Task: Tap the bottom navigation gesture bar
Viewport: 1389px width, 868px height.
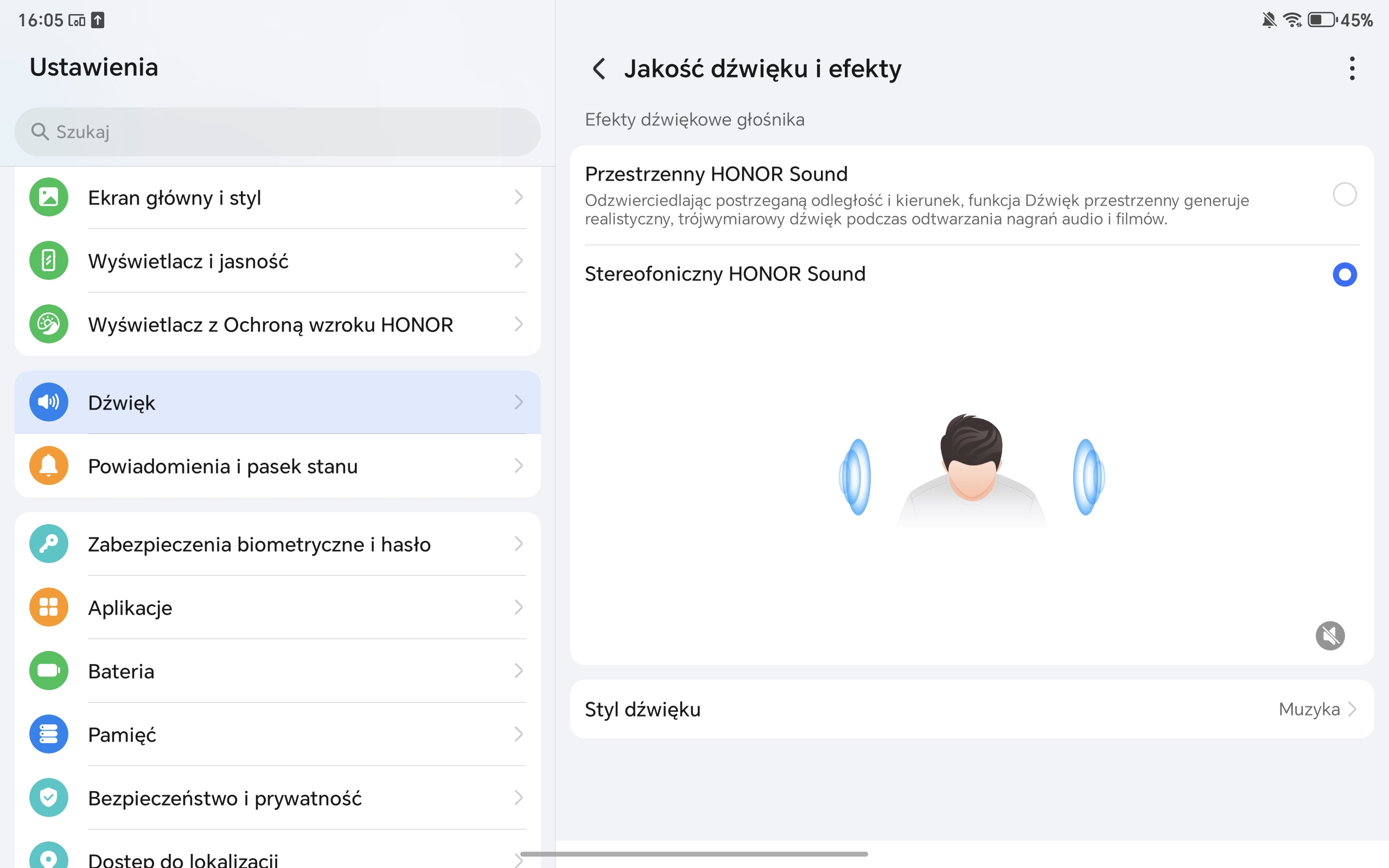Action: [x=694, y=854]
